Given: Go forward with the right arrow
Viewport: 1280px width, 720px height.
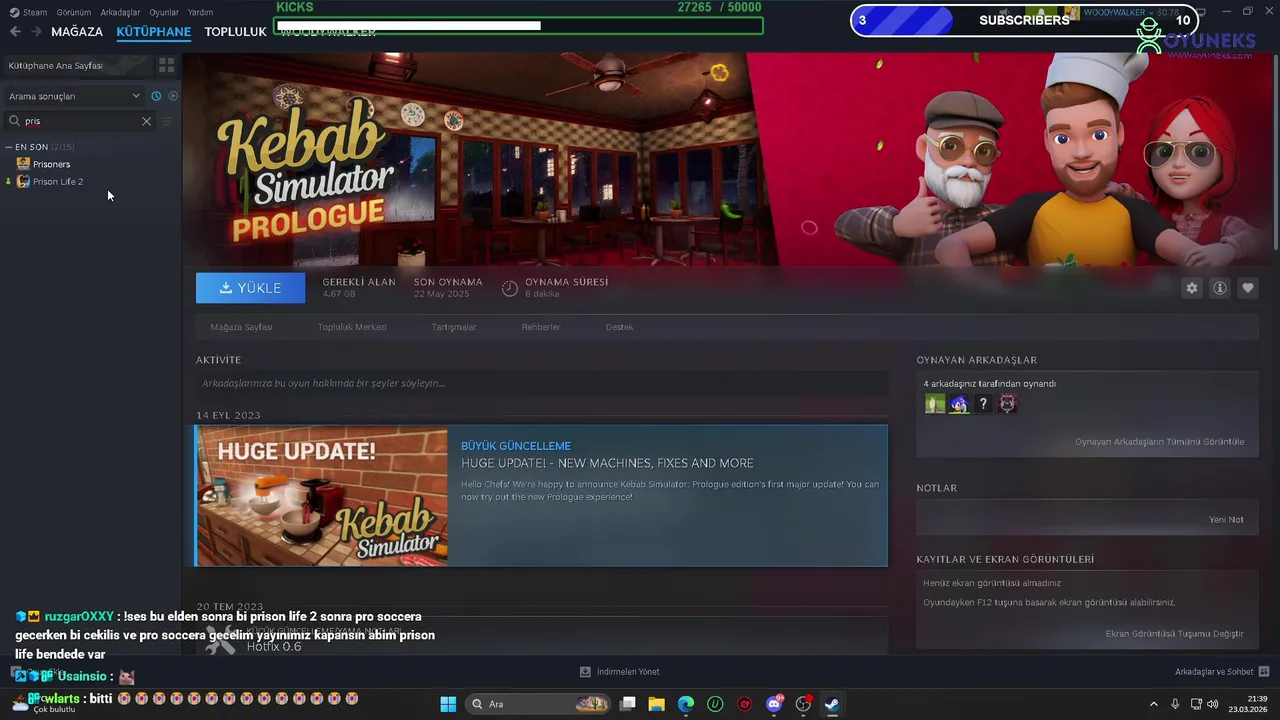Looking at the screenshot, I should coord(37,31).
